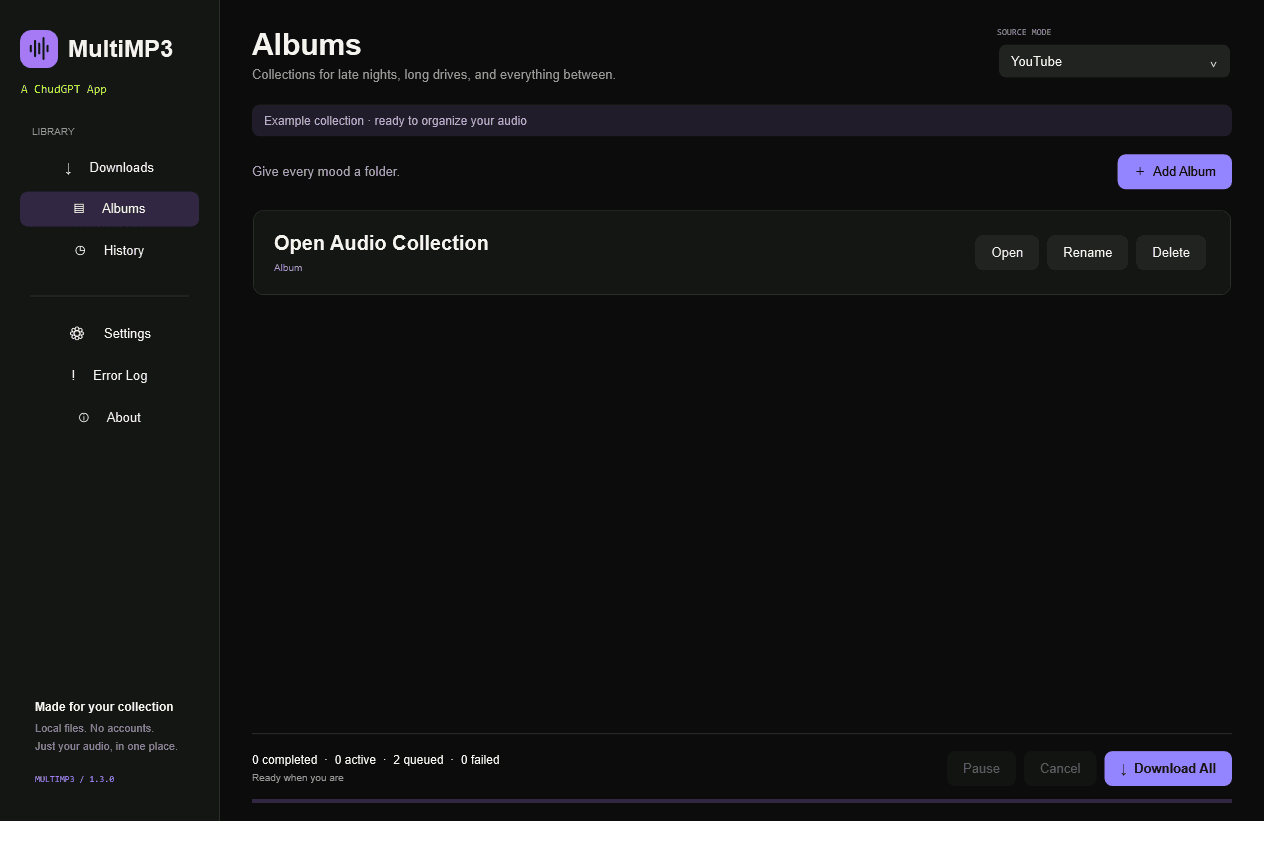Start Download All

[x=1168, y=769]
